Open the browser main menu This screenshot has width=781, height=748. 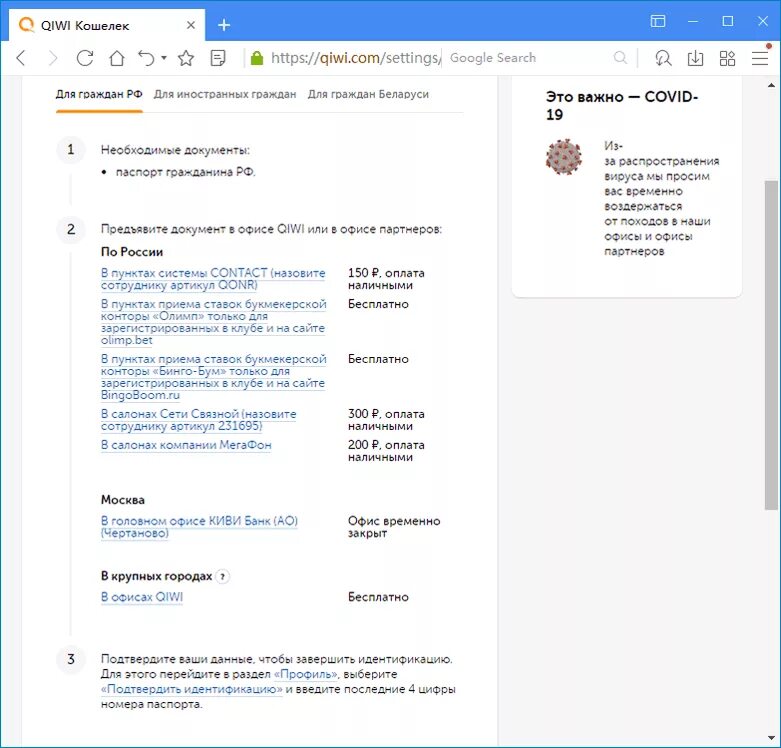pyautogui.click(x=760, y=58)
